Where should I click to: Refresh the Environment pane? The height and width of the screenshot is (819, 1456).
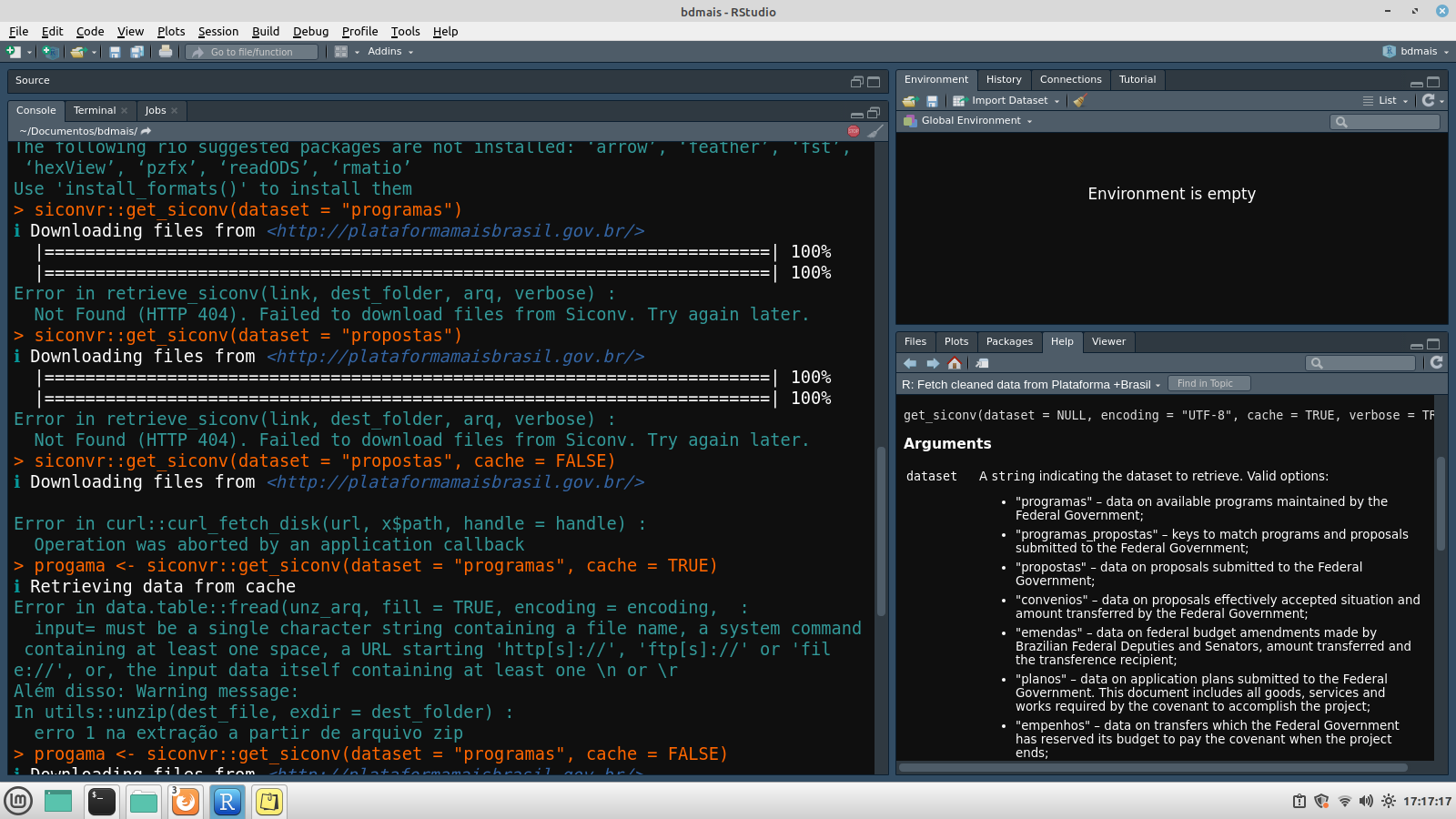click(x=1429, y=100)
